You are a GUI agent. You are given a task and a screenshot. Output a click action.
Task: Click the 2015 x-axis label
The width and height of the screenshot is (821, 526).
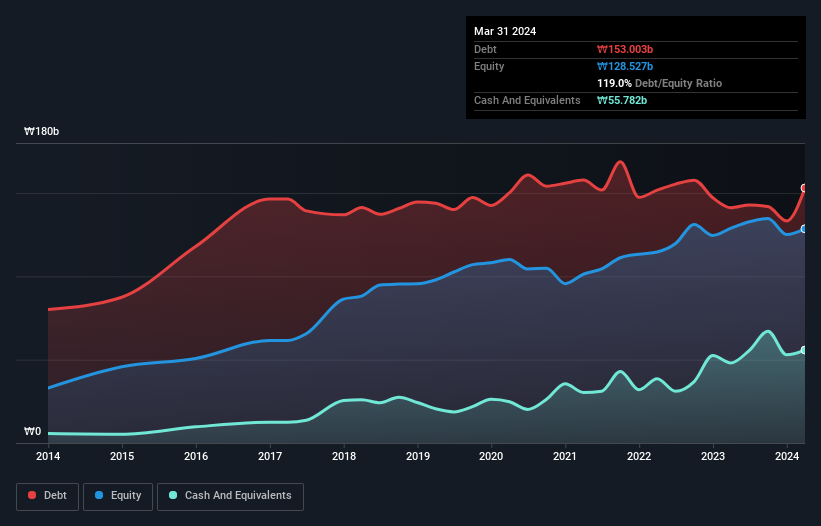[122, 456]
